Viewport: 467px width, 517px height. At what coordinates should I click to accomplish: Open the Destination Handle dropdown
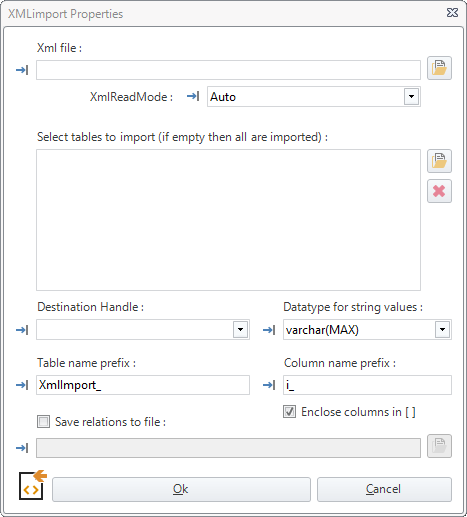click(240, 330)
